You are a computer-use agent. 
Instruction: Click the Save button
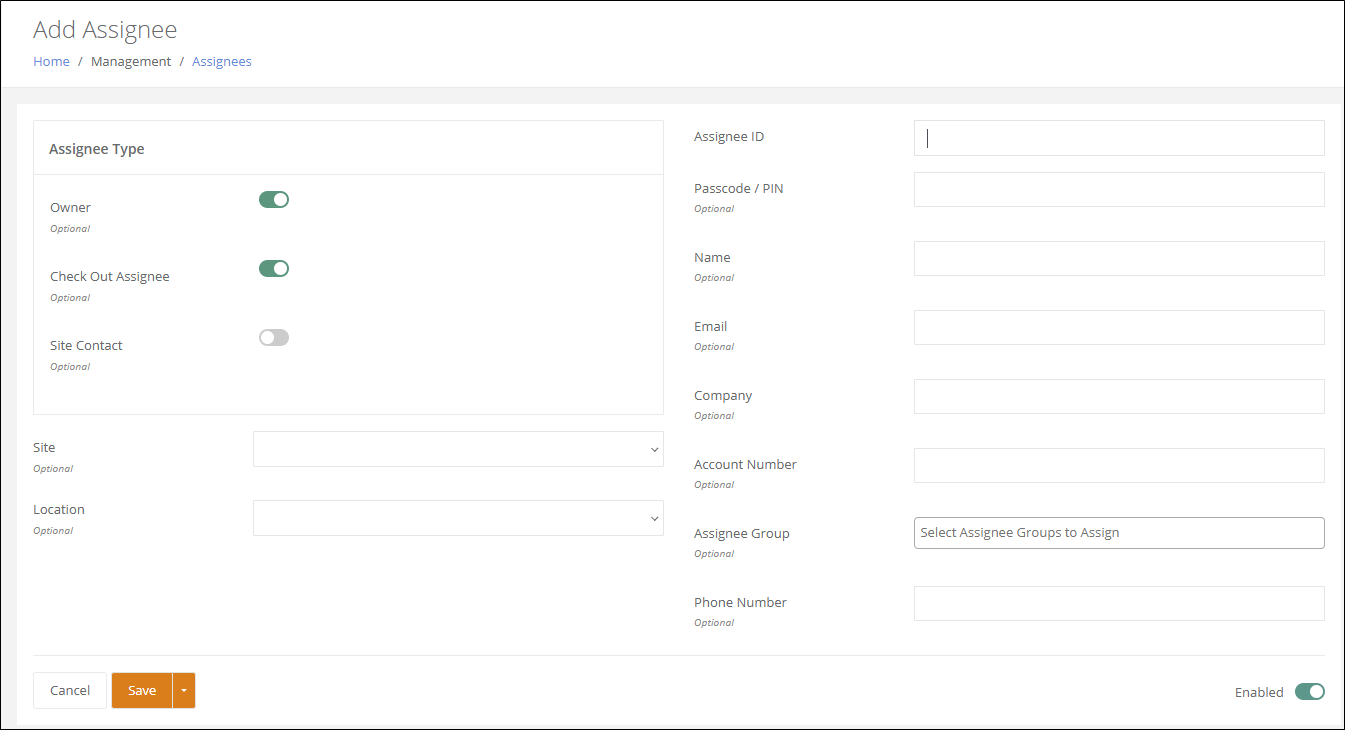(x=142, y=690)
